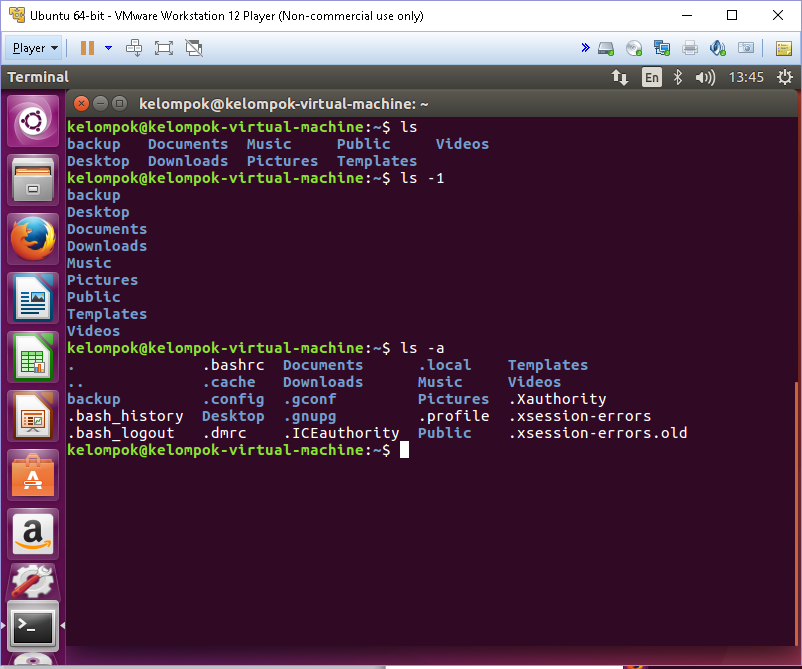The height and width of the screenshot is (669, 802).
Task: Expand the hidden devices chevron in VMware toolbar
Action: [586, 48]
